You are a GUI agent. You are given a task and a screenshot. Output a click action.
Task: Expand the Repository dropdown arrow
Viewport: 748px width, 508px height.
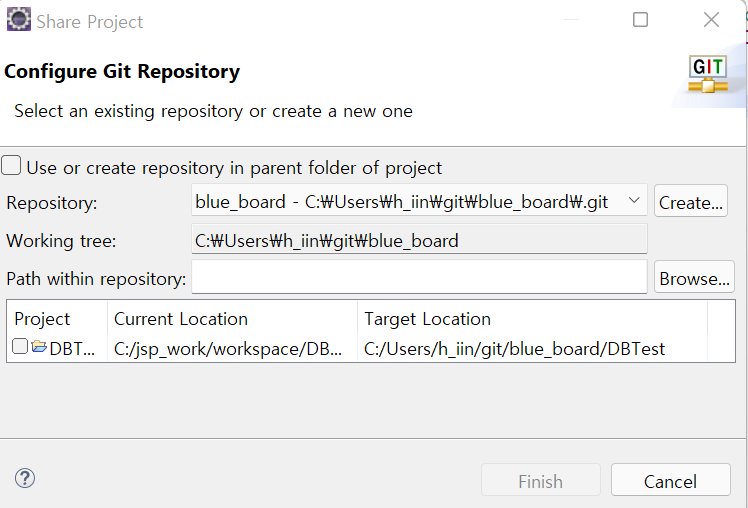634,200
